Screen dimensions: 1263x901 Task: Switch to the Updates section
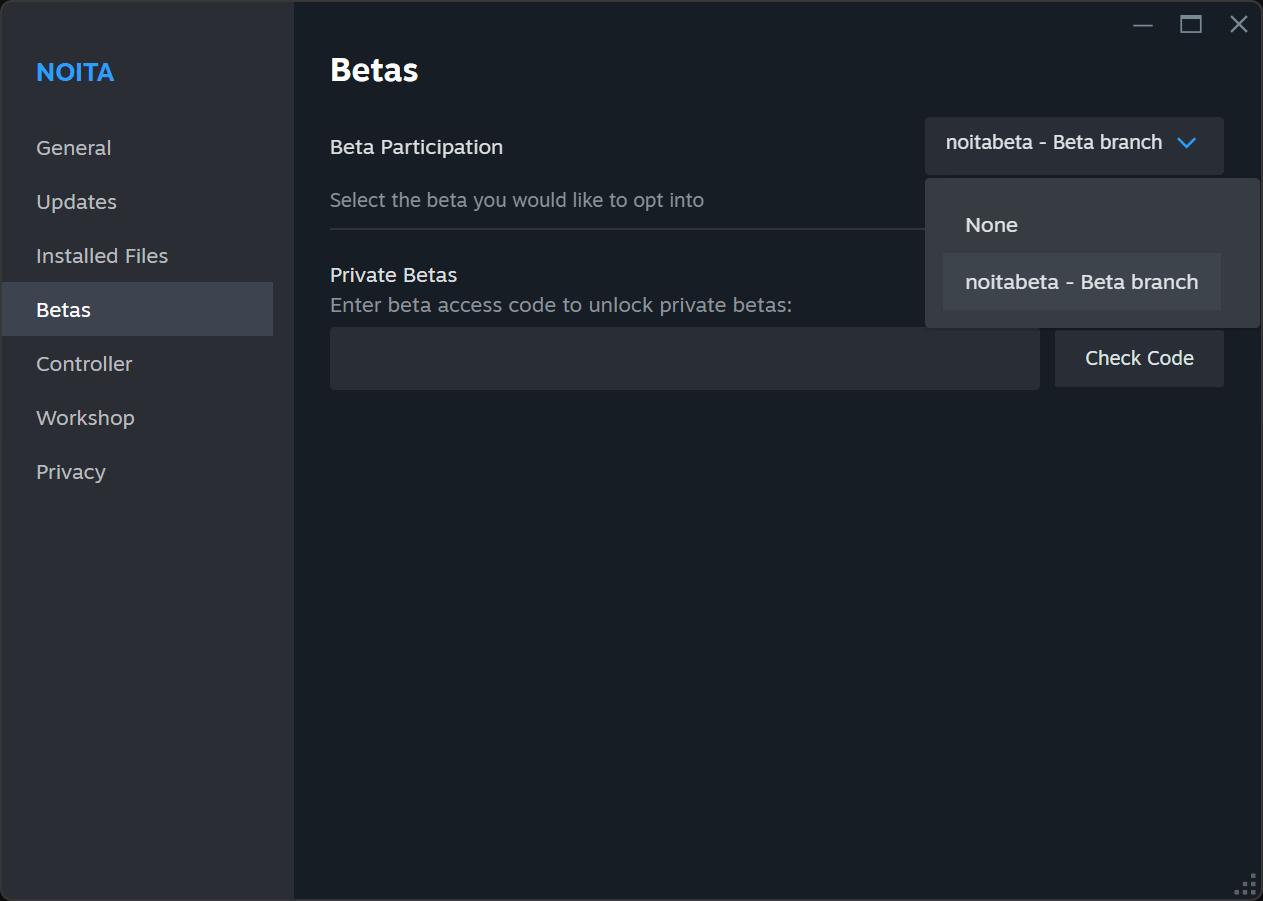click(x=76, y=201)
